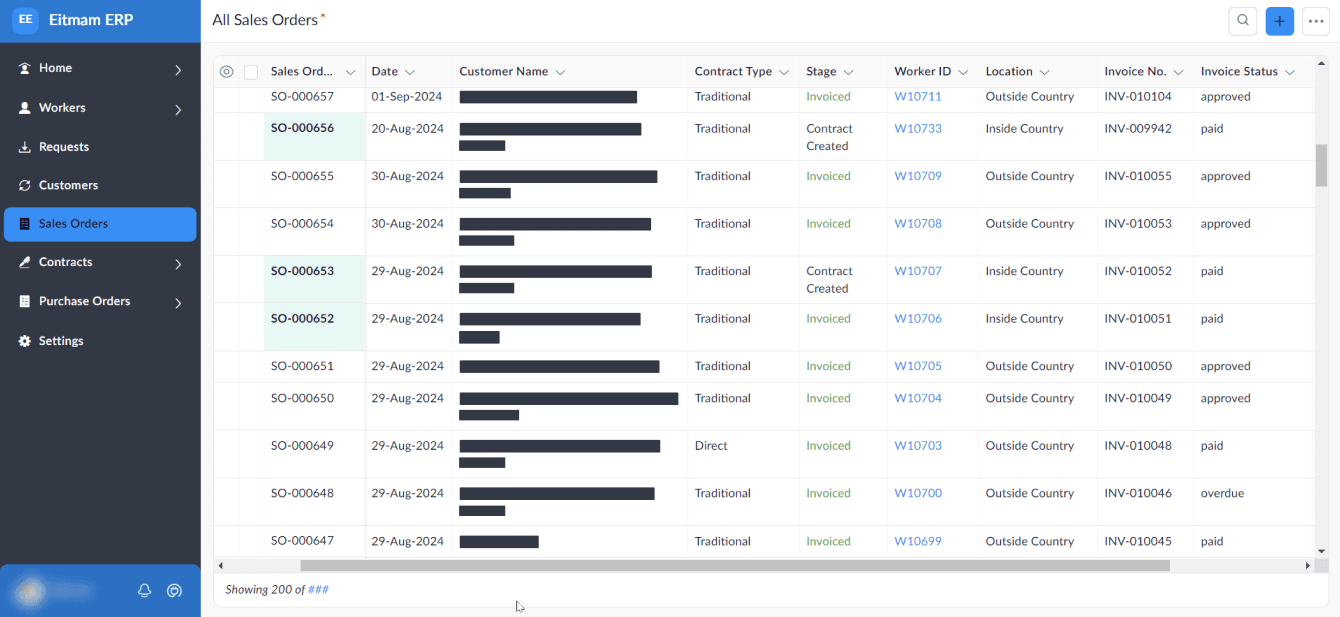Select the Home icon in the sidebar

23,68
